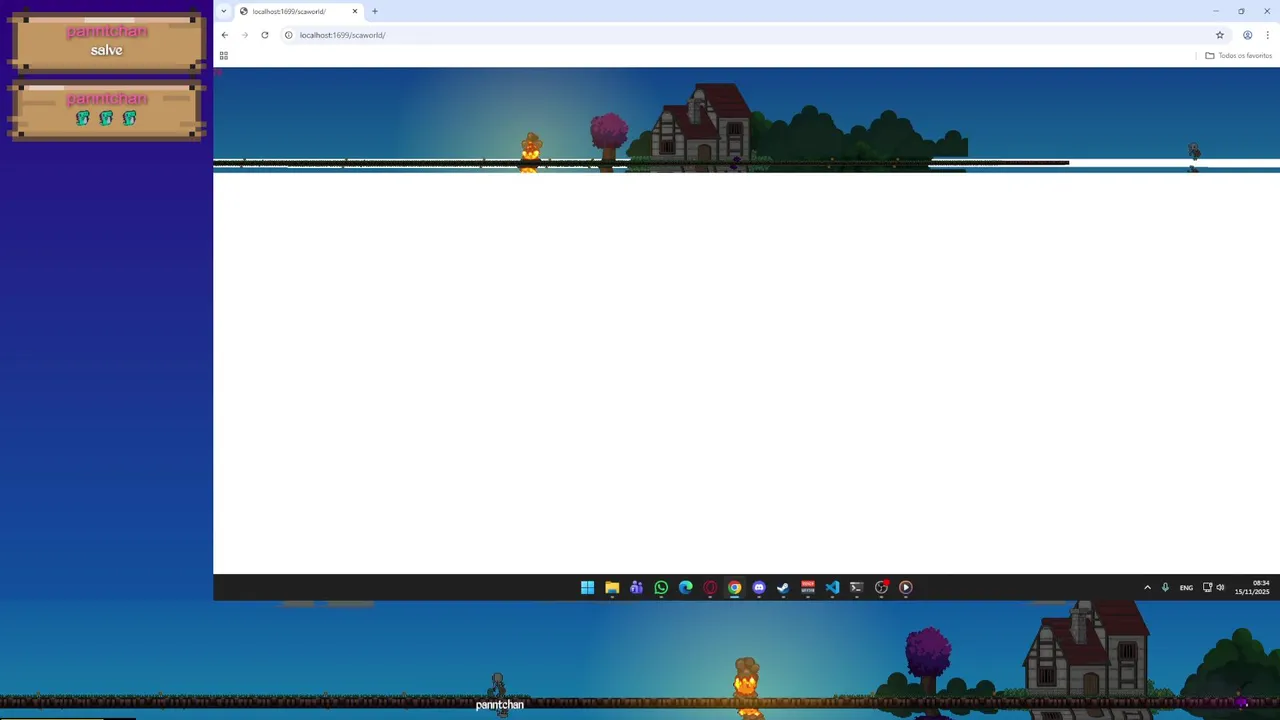The height and width of the screenshot is (720, 1280).
Task: Switch to Google Chrome in the taskbar
Action: tap(734, 588)
